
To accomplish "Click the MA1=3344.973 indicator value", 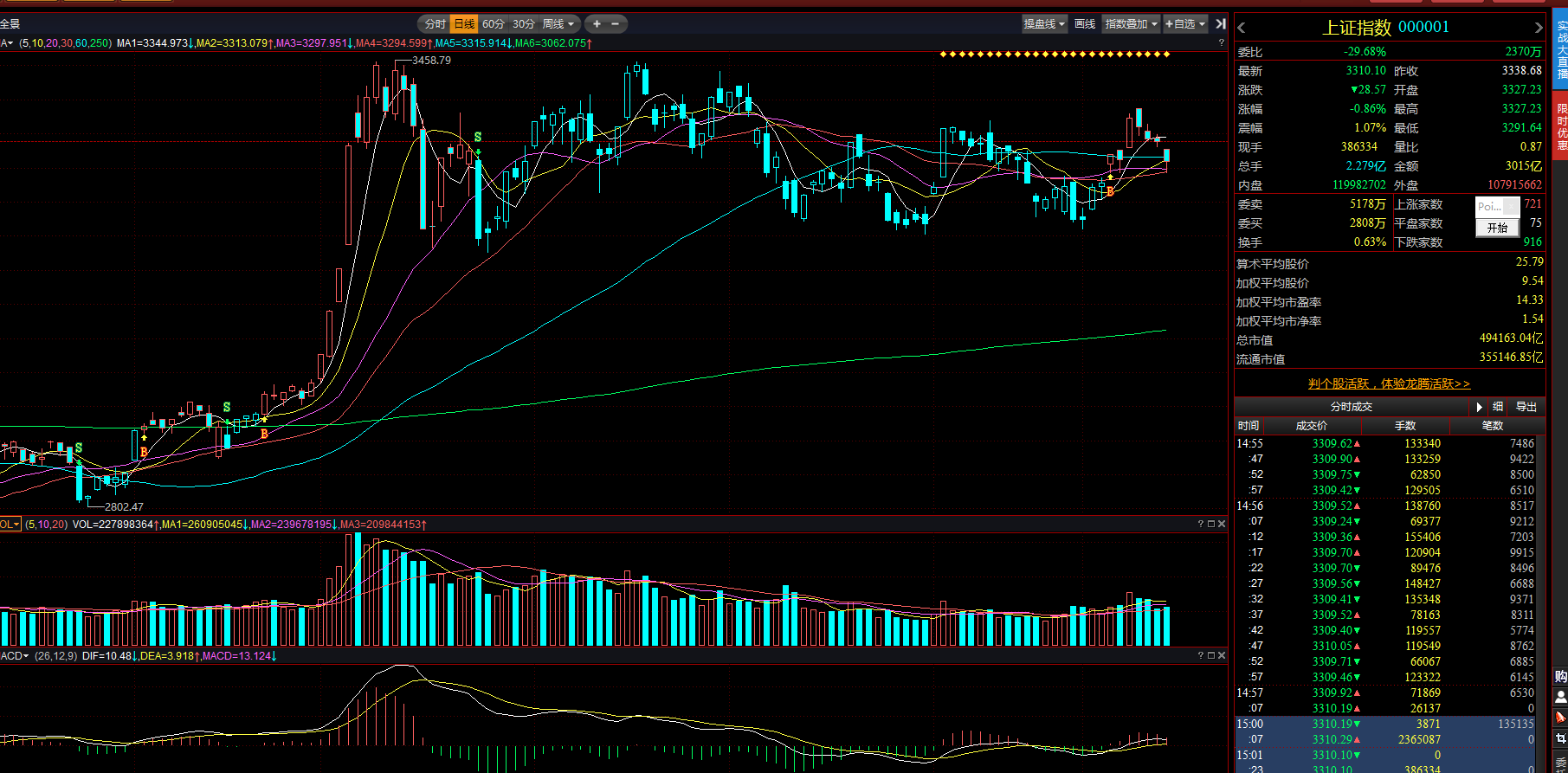I will (152, 42).
